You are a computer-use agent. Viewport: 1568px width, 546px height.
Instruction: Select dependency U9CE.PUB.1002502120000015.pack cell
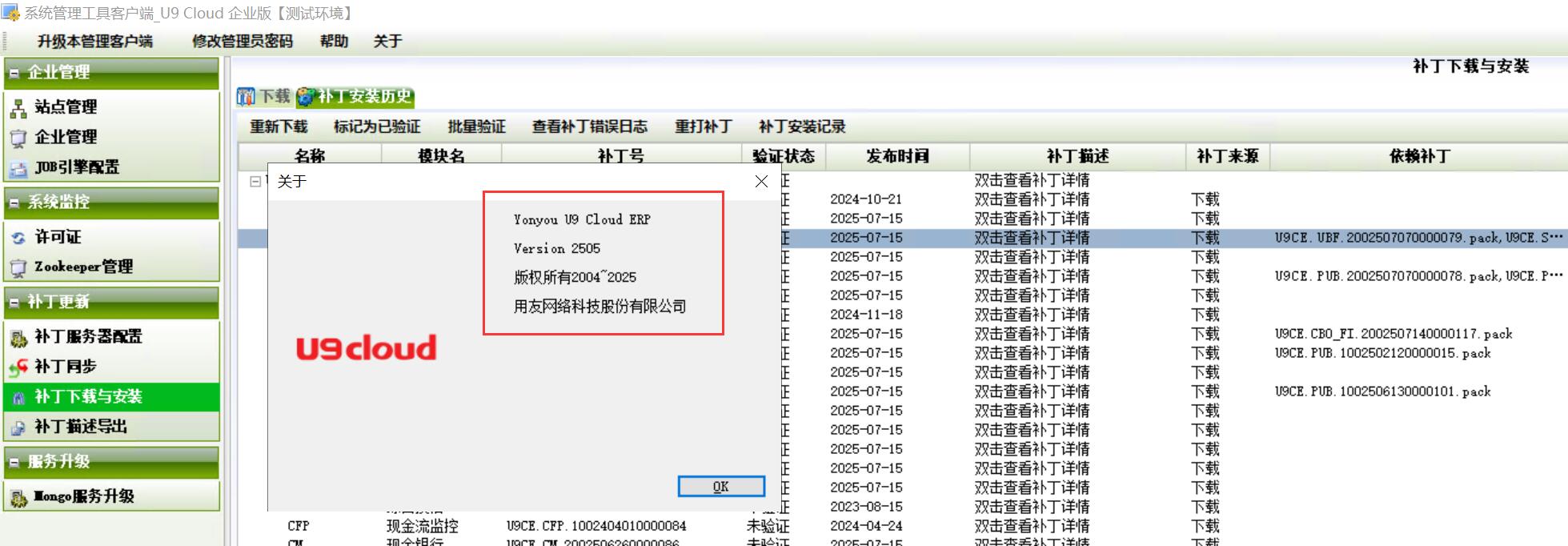(x=1382, y=353)
